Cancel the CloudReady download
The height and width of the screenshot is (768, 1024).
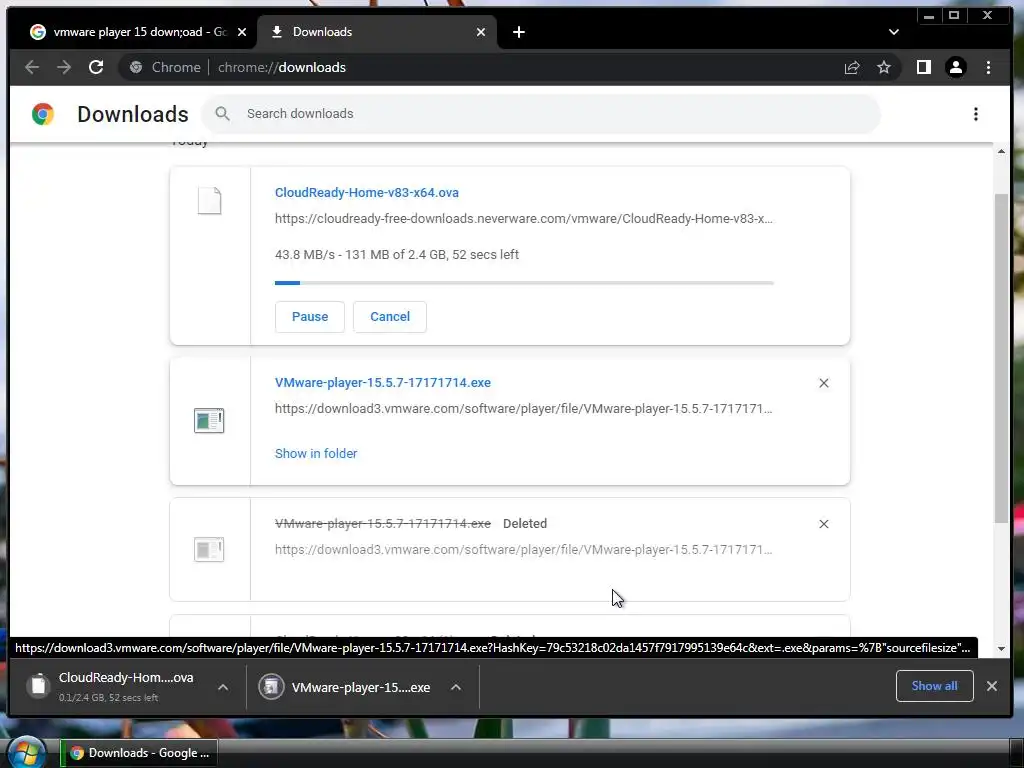pyautogui.click(x=390, y=317)
